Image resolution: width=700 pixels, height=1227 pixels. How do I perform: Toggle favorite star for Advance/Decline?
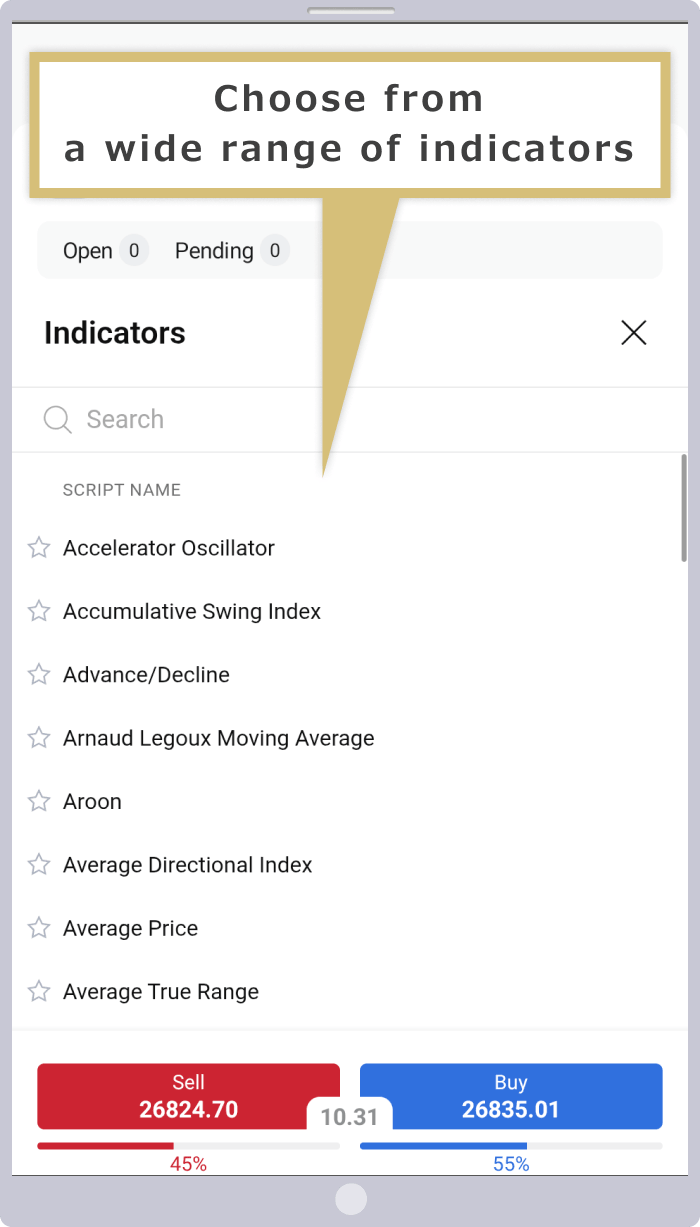point(39,674)
